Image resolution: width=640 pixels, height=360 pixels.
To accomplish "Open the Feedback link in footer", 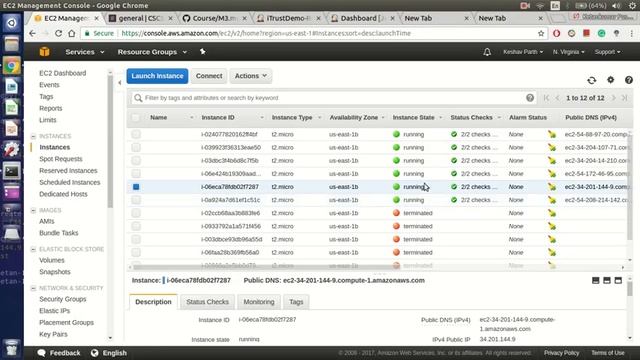I will coord(59,353).
